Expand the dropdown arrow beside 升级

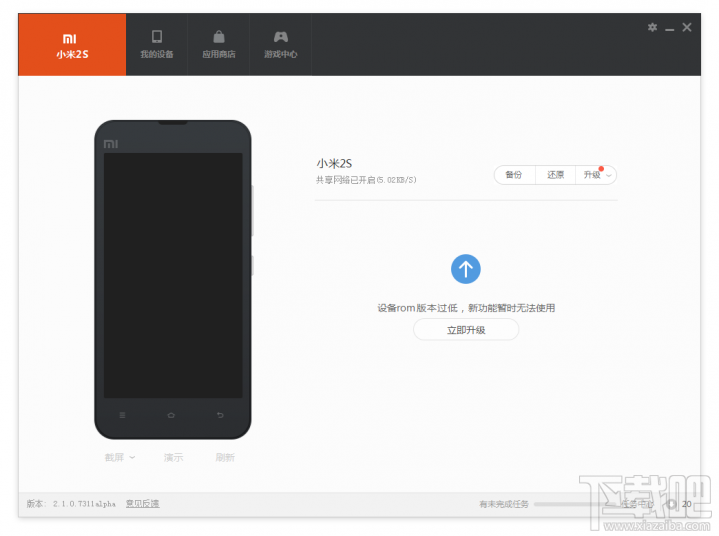(x=609, y=175)
